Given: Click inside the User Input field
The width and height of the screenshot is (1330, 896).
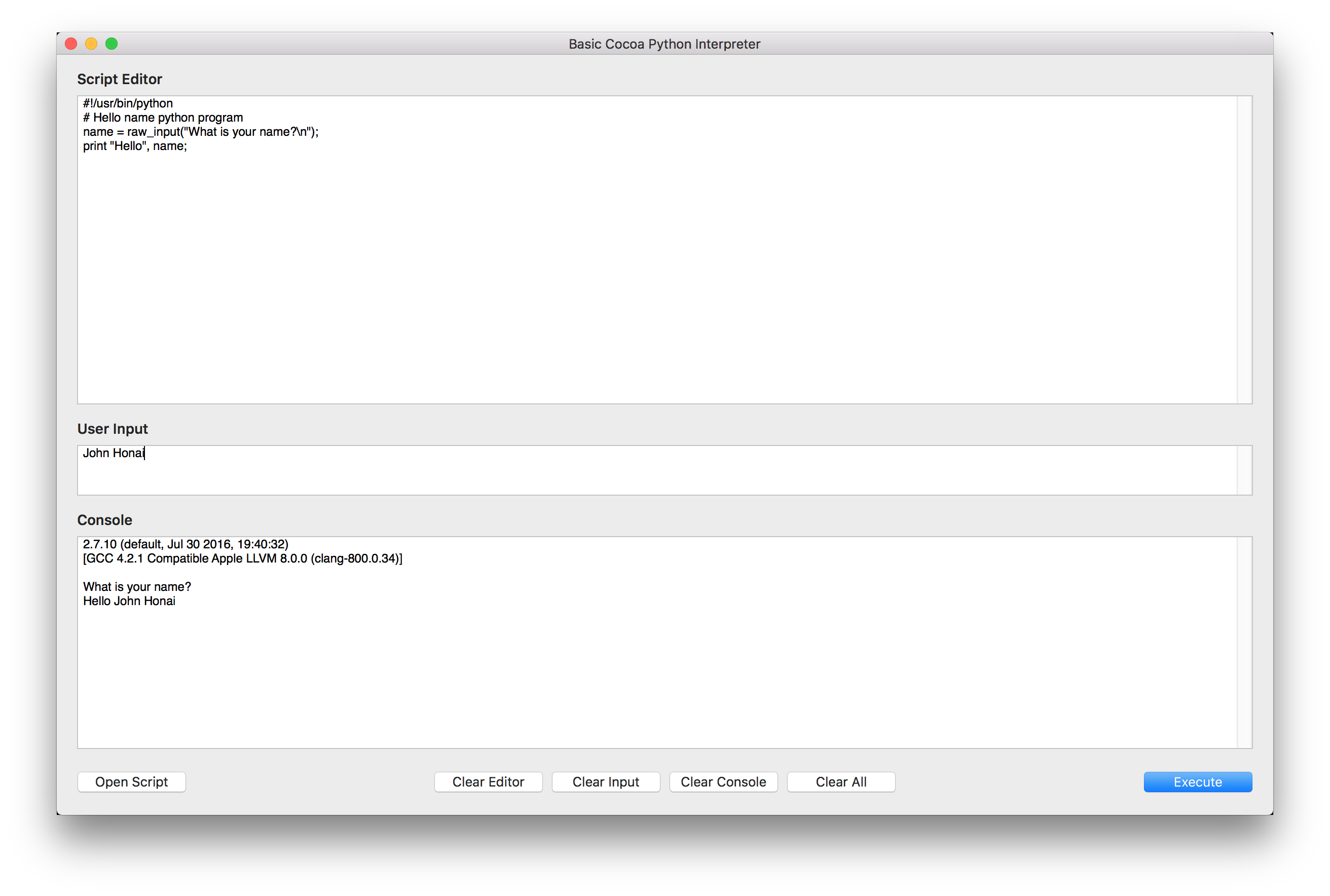Looking at the screenshot, I should click(x=657, y=470).
